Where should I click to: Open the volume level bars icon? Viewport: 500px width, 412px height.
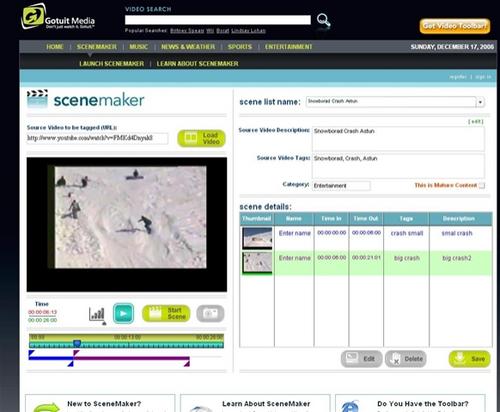coord(97,314)
